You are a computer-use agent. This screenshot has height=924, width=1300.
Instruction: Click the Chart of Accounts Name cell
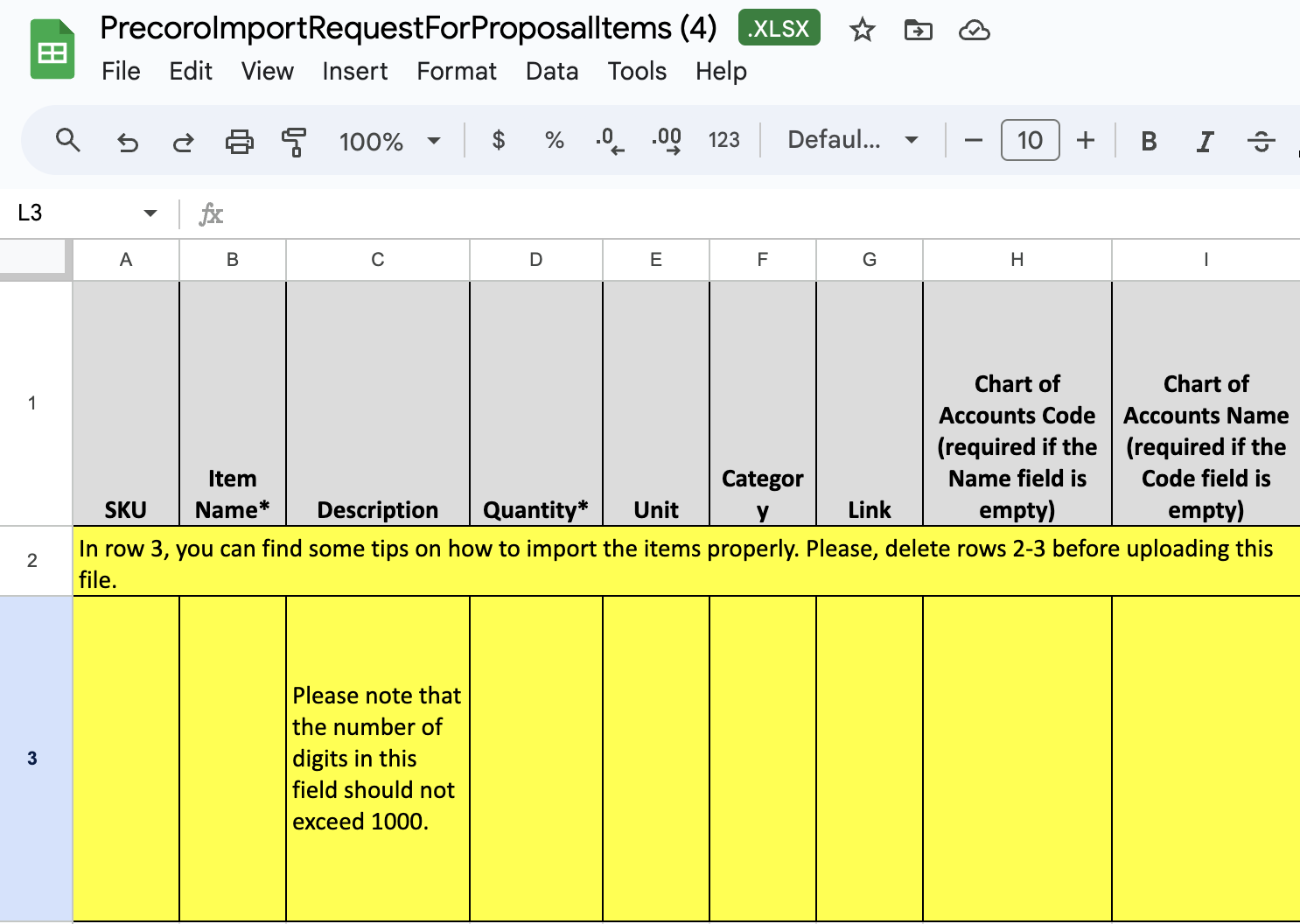click(1206, 403)
